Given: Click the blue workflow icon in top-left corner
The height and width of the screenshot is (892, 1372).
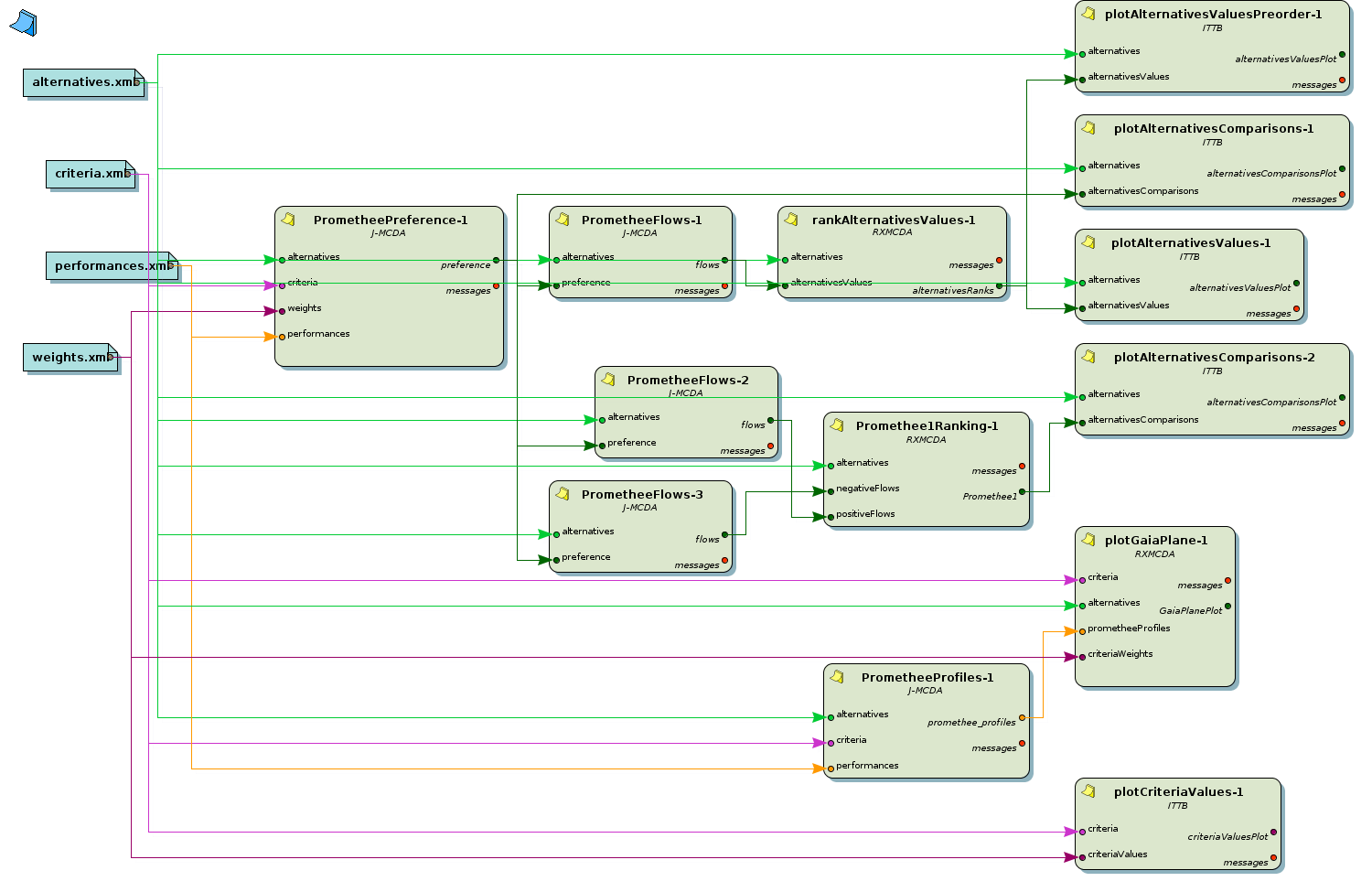Looking at the screenshot, I should [x=24, y=23].
